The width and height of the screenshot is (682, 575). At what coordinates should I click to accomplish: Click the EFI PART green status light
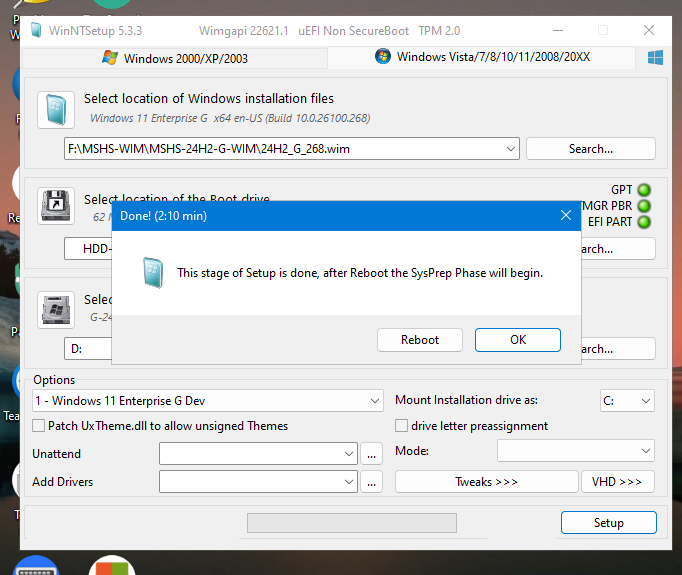(644, 222)
